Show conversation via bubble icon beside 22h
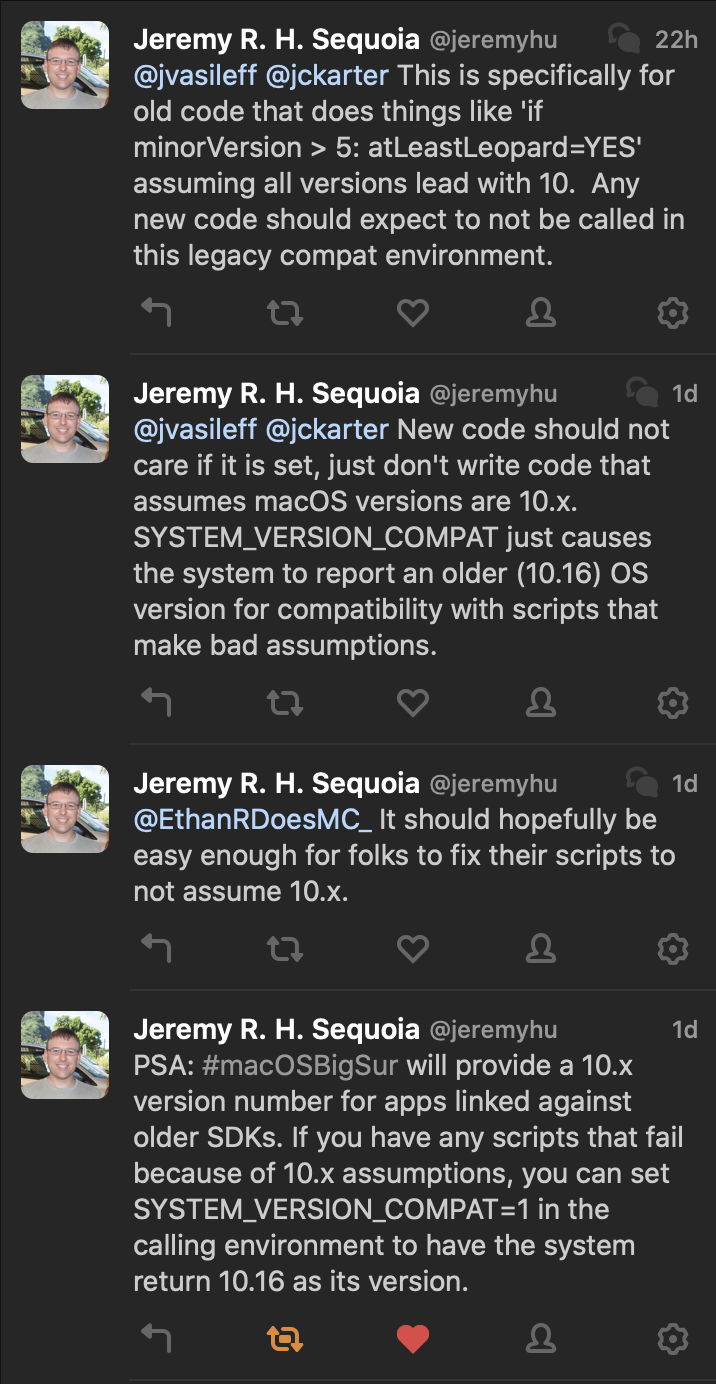The width and height of the screenshot is (716, 1384). tap(626, 39)
